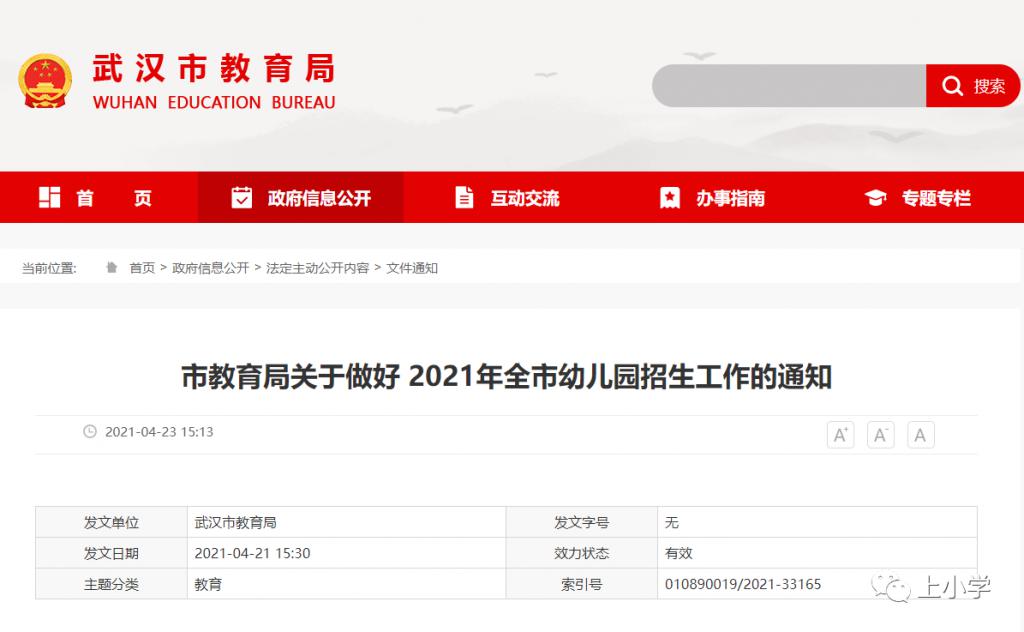Go to 首页 in breadcrumb
Screen dimensions: 1024x632
point(142,268)
